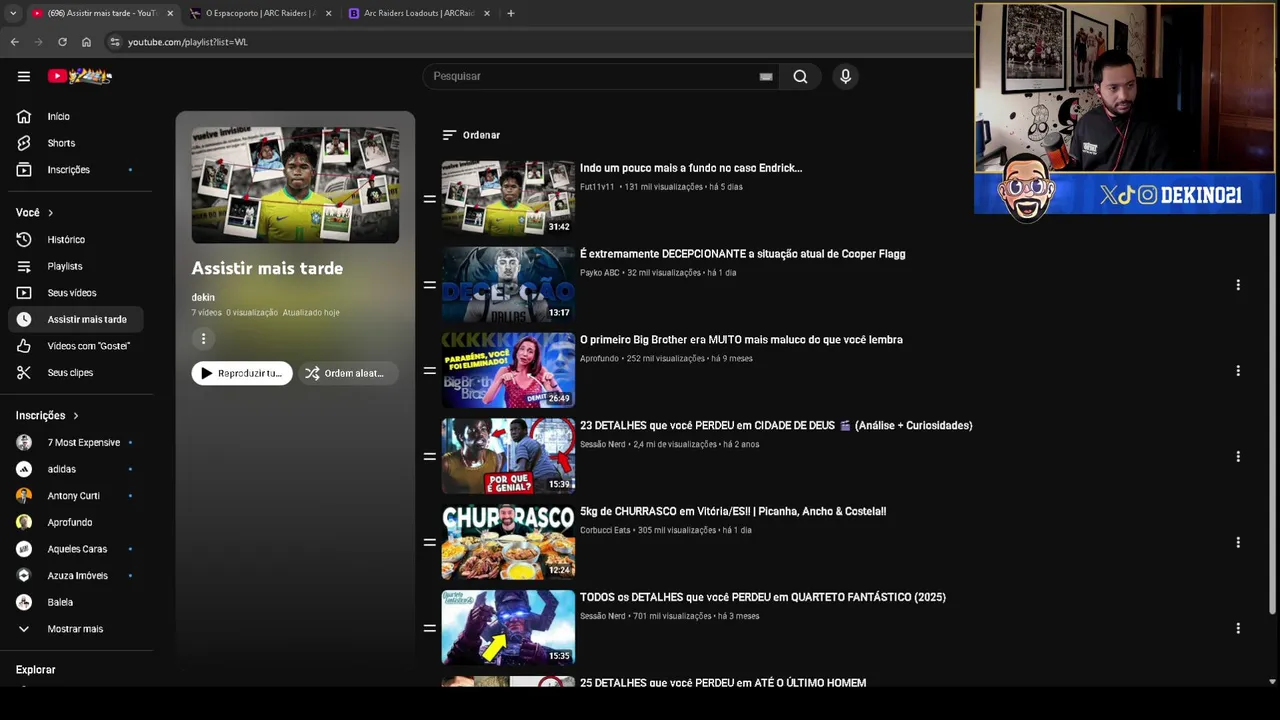Viewport: 1280px width, 720px height.
Task: Open the Cooper Flagg DECEPÇÃO thumbnail
Action: point(508,284)
